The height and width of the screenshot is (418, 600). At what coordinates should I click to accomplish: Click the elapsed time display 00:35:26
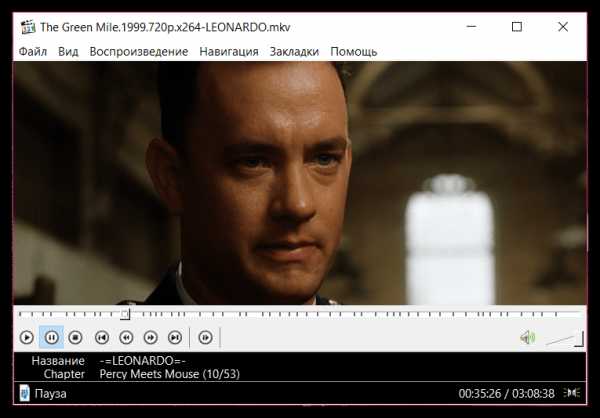pyautogui.click(x=480, y=394)
